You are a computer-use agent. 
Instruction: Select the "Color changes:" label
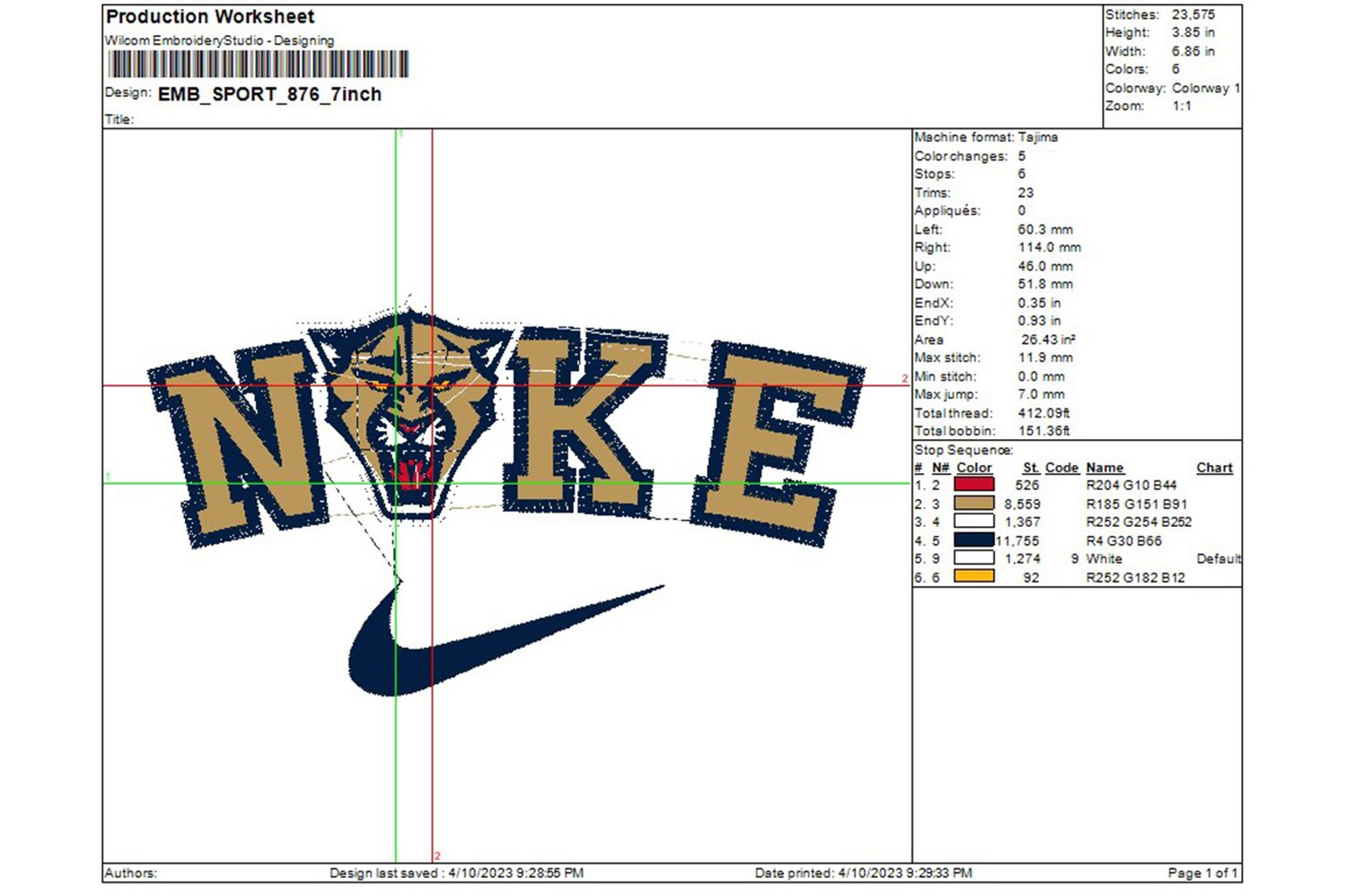[x=961, y=156]
